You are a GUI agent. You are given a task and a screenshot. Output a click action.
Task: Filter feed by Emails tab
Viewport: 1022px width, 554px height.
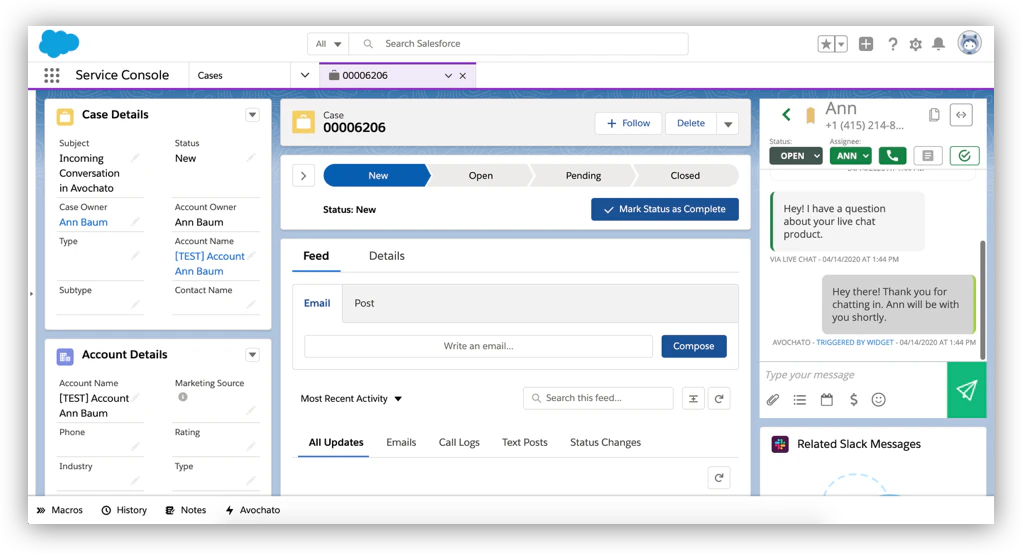[x=401, y=442]
